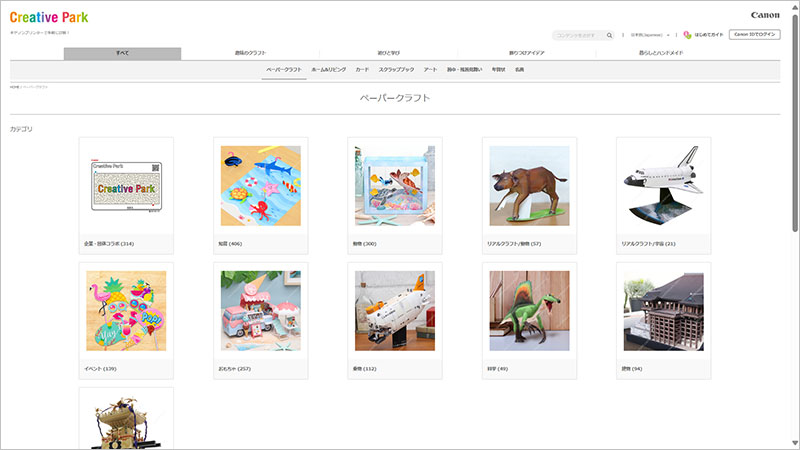This screenshot has height=450, width=800.
Task: Select the 暮らしとハンドメイド tab
Action: click(661, 53)
